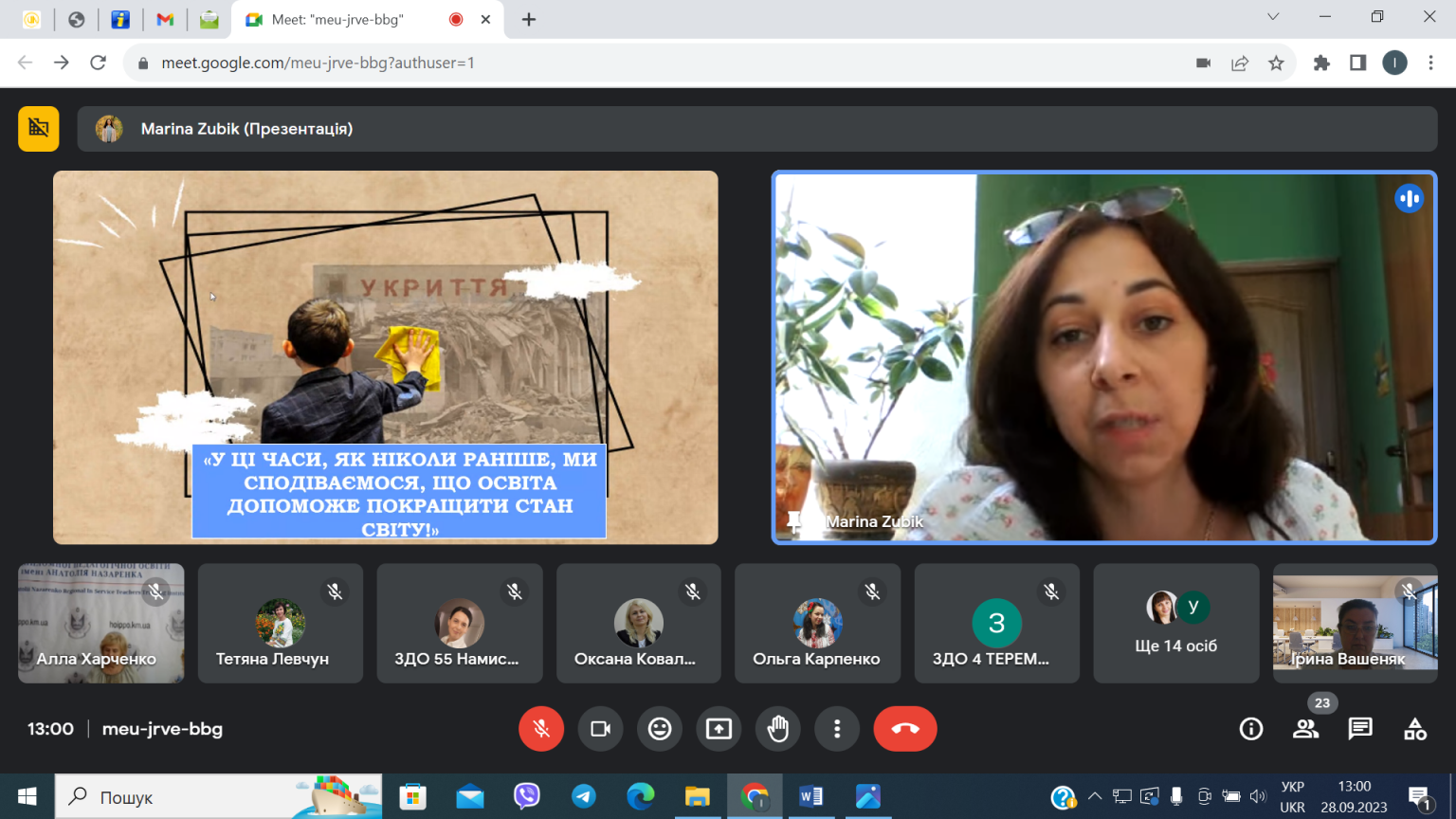Start presenting with the share screen icon
Screen dimensions: 1456x819
(x=719, y=729)
